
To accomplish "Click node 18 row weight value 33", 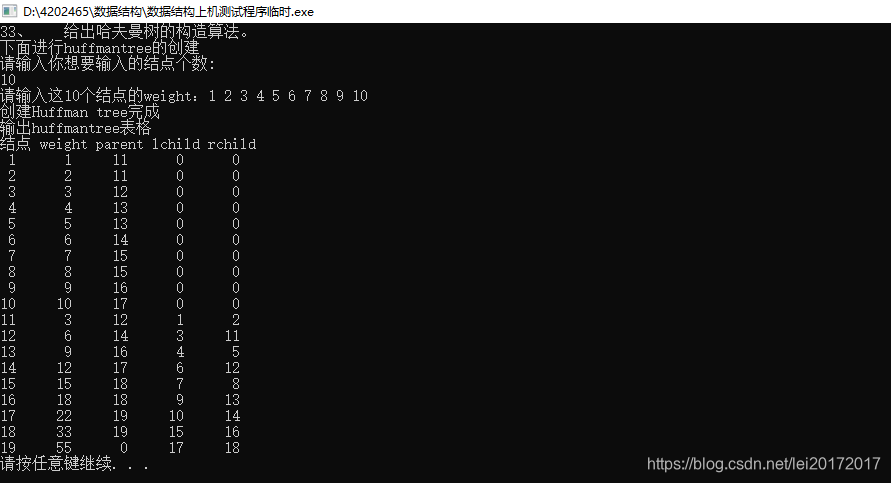I will pos(64,432).
